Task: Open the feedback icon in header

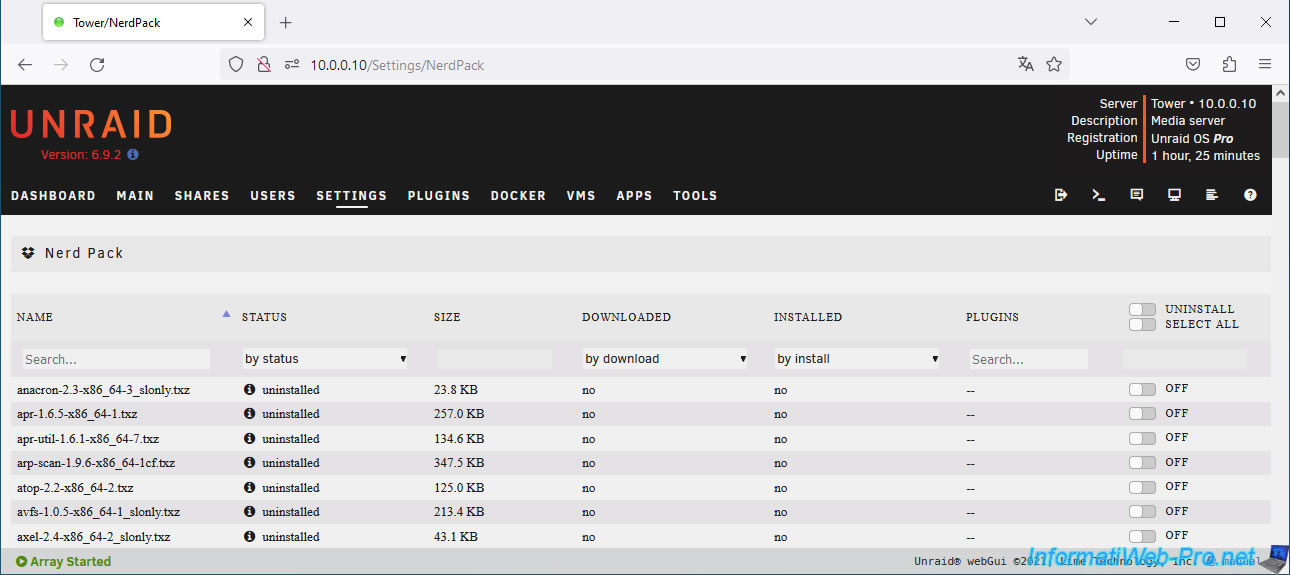Action: pos(1137,195)
